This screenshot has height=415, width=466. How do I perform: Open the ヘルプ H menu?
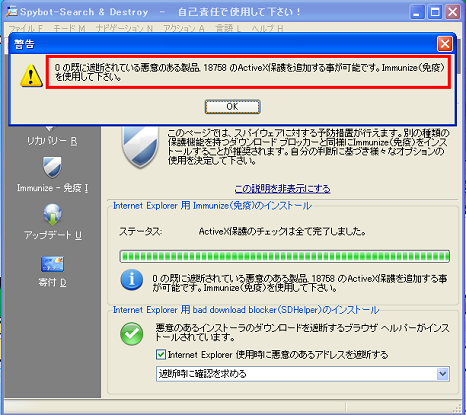click(x=267, y=29)
